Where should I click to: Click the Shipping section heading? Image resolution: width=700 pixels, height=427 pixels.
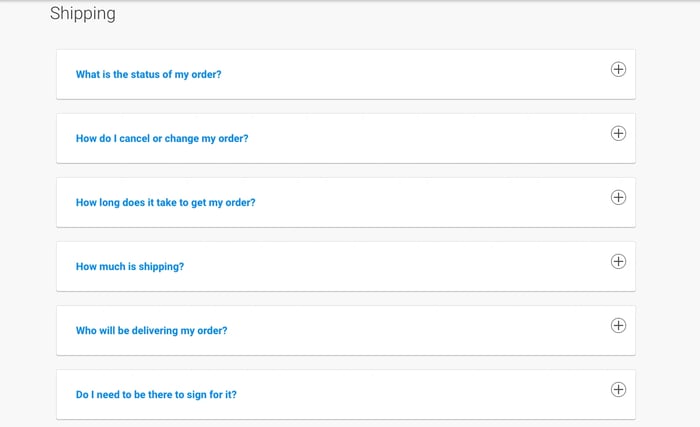click(x=83, y=14)
